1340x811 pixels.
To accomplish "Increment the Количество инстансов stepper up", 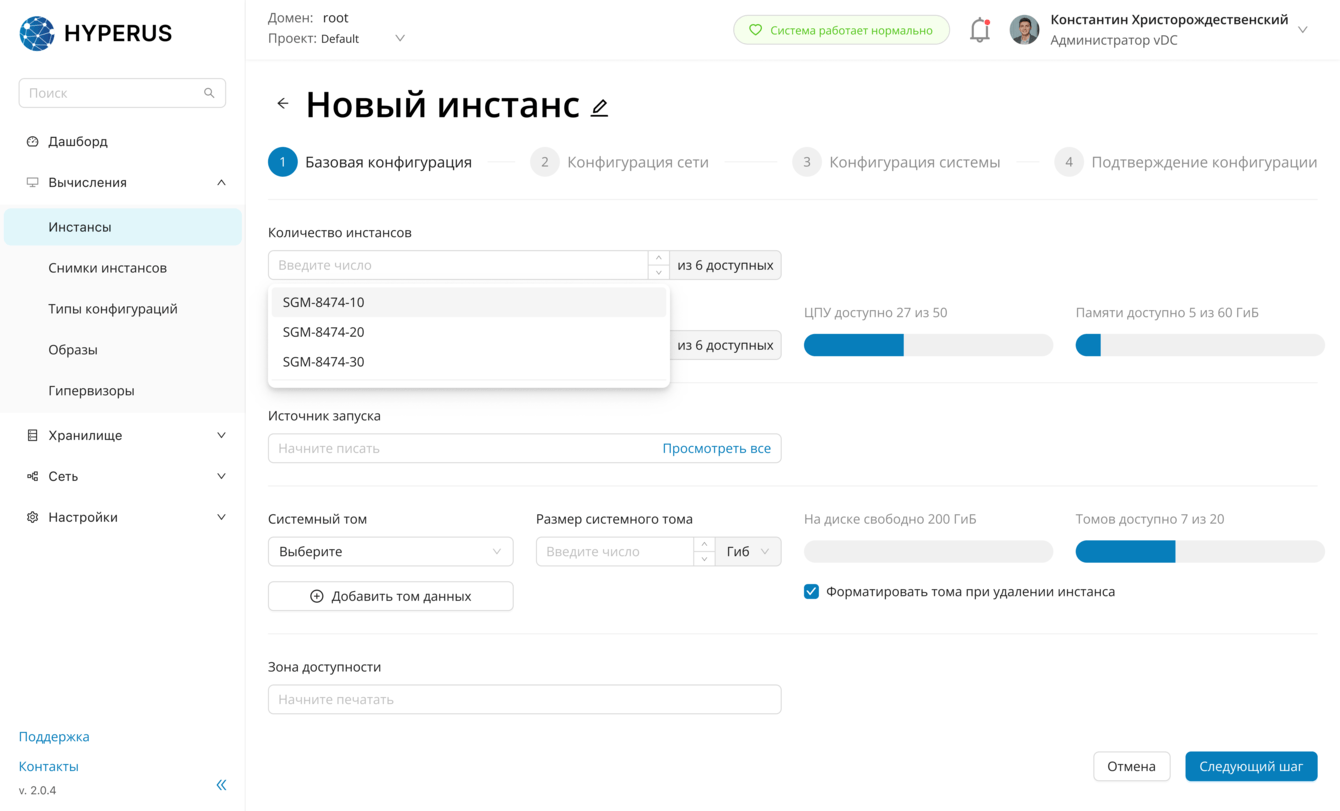I will pos(658,258).
